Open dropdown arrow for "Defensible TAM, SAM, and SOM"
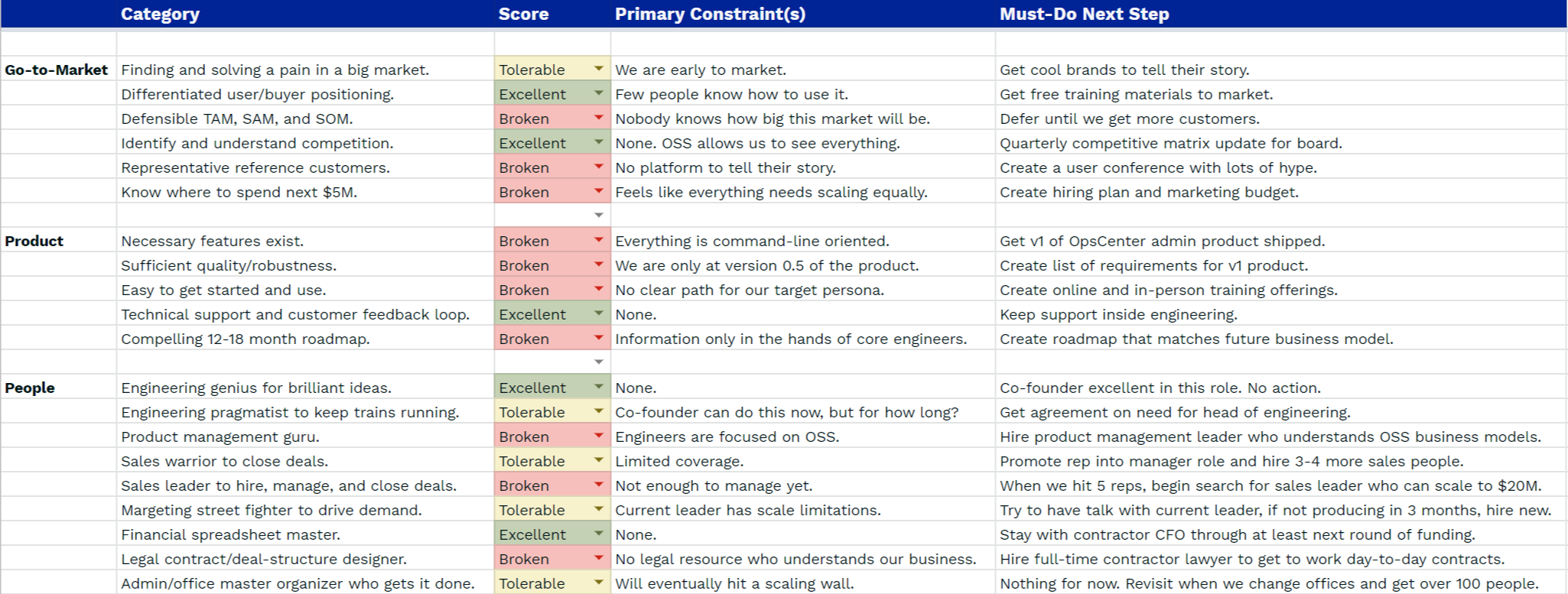 (599, 118)
